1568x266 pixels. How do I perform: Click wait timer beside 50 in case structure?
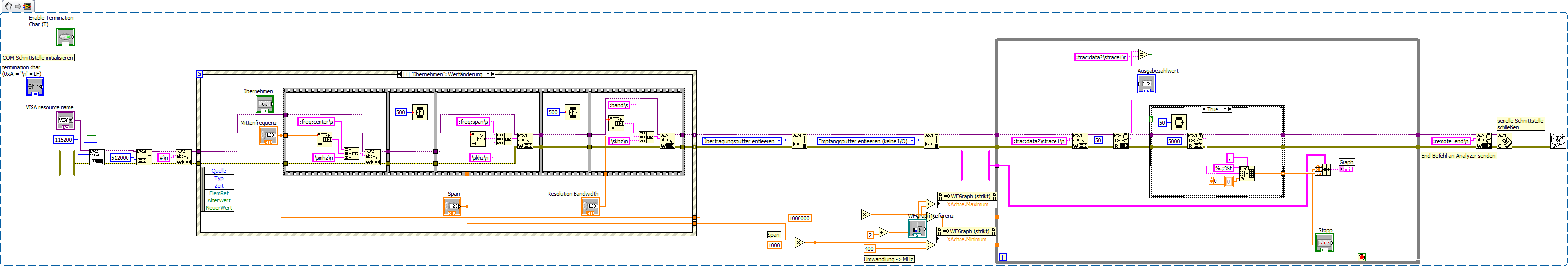click(1179, 122)
